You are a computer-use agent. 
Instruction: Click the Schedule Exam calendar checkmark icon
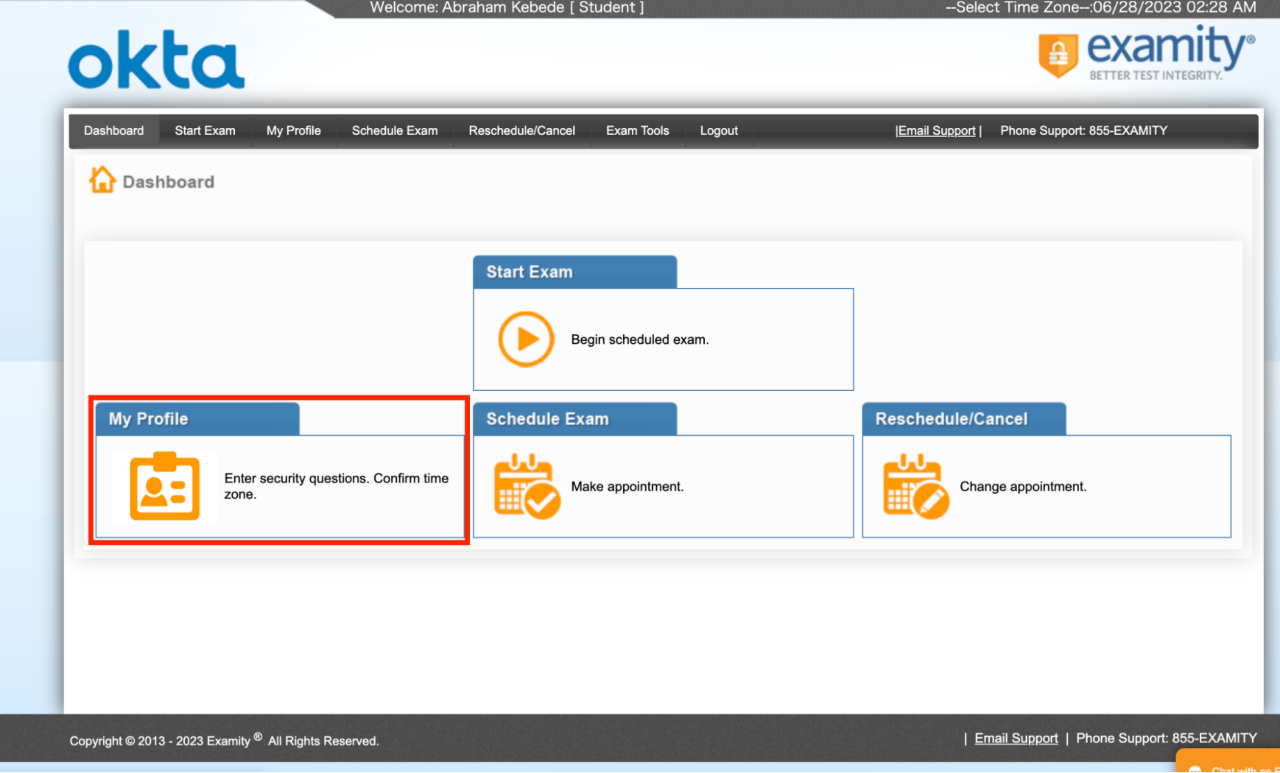(x=527, y=487)
